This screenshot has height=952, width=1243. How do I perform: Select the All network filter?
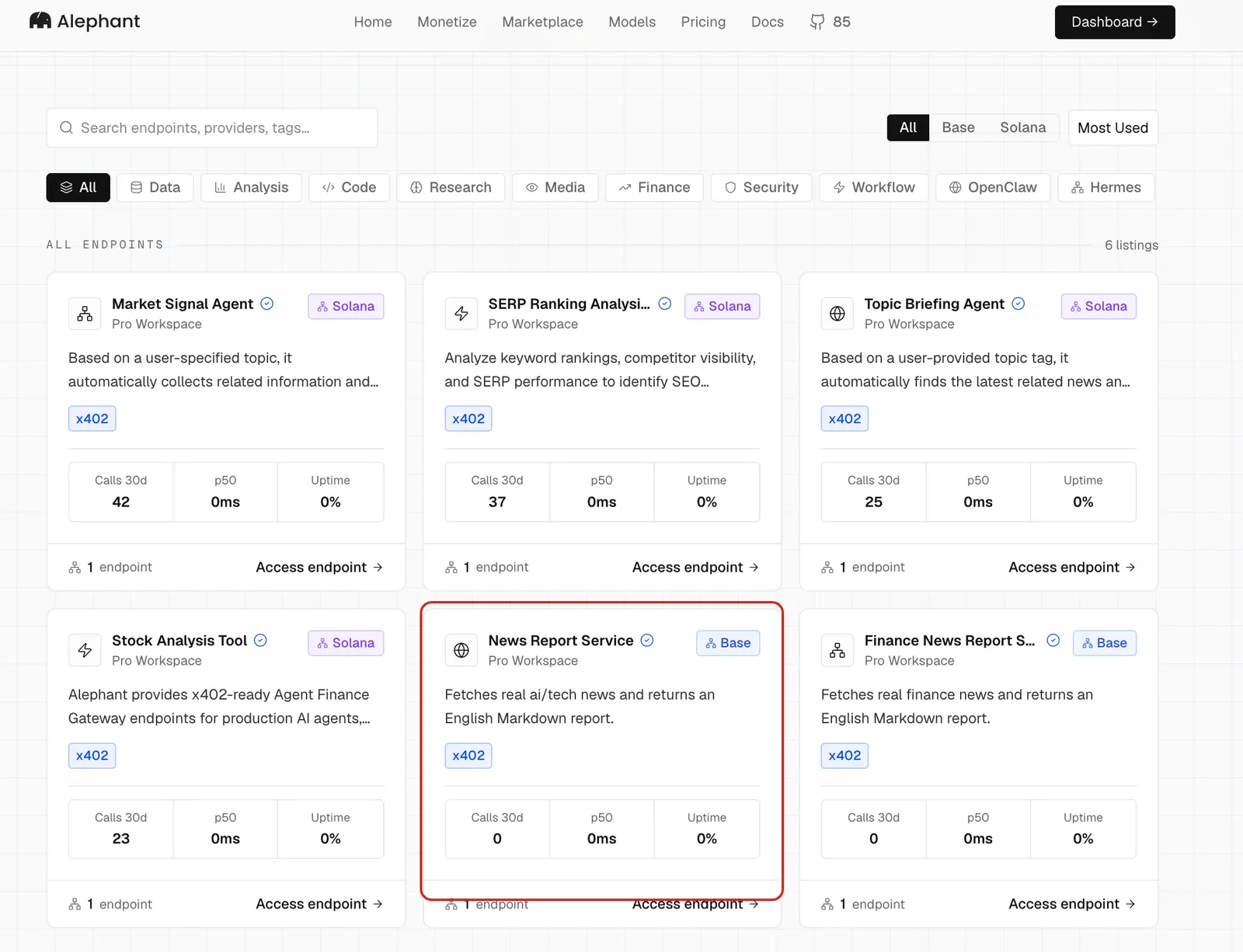[x=908, y=127]
